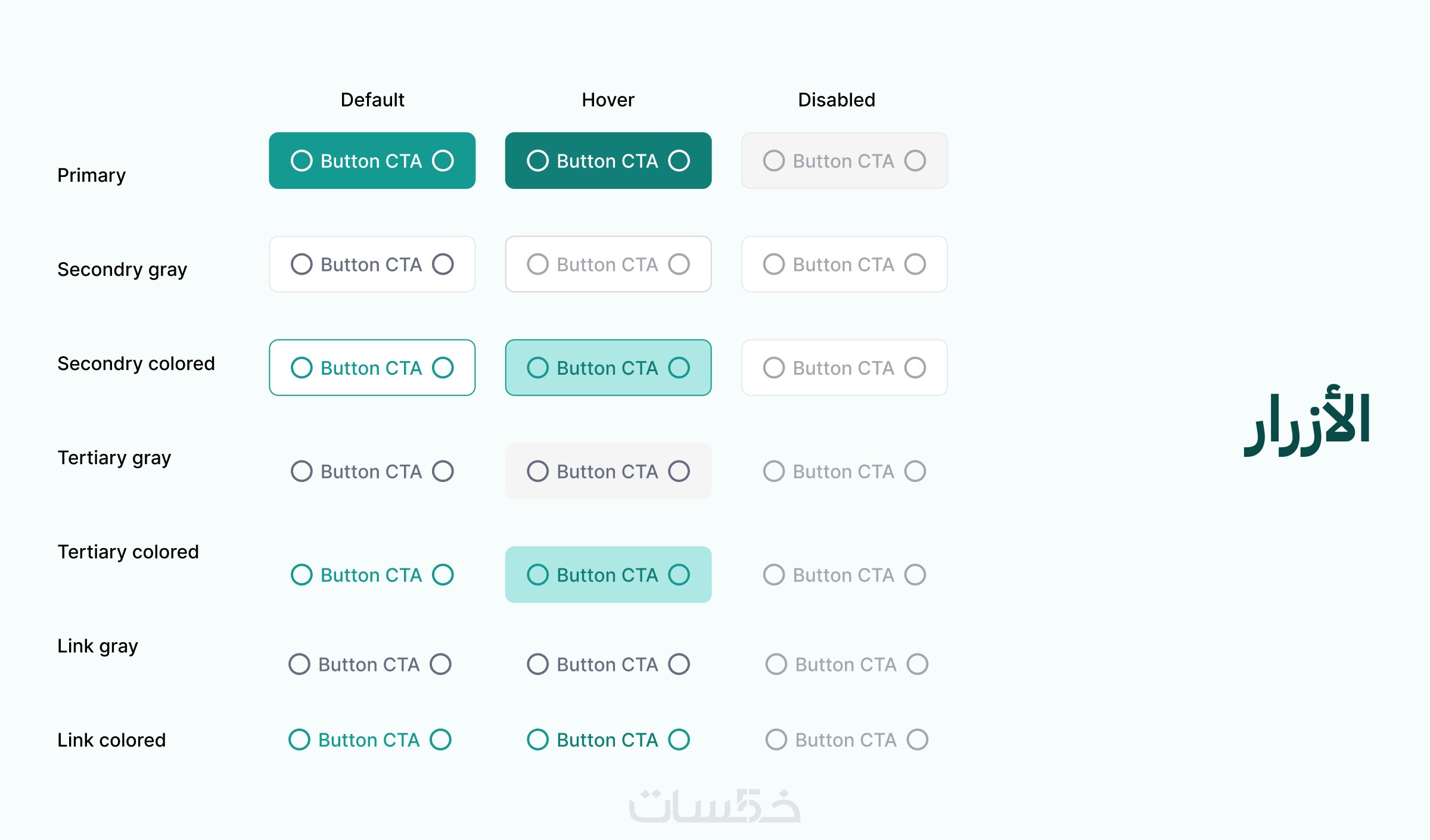The width and height of the screenshot is (1430, 840).
Task: Click the Link colored hover Button CTA
Action: pyautogui.click(x=608, y=739)
